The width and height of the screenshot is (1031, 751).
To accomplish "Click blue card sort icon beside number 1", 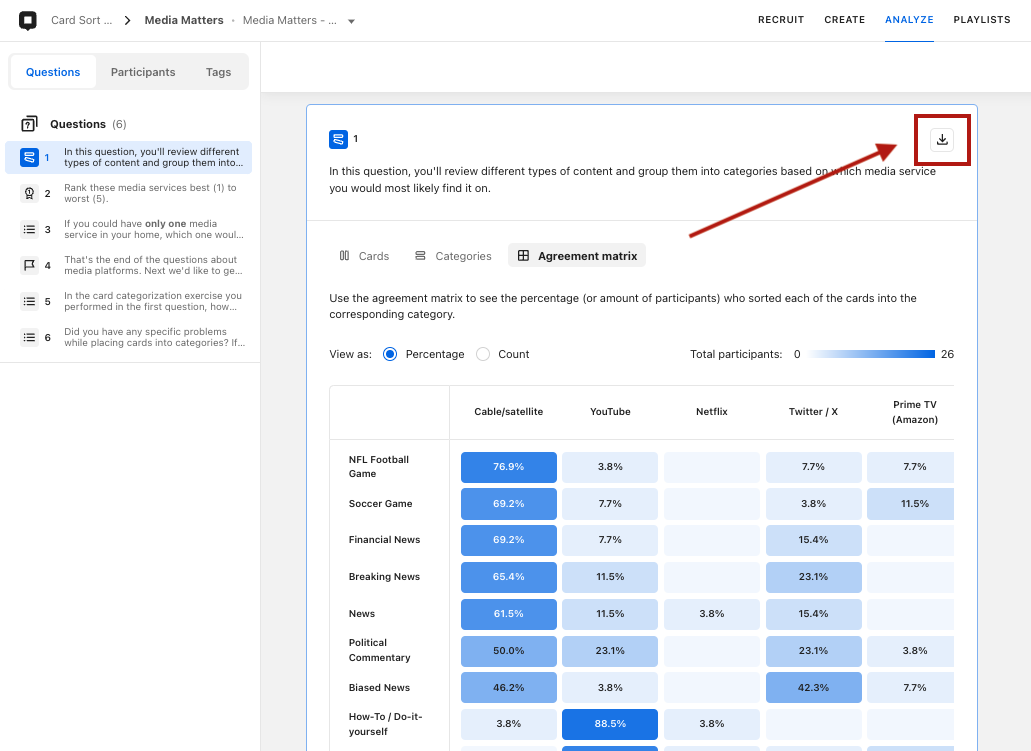I will 338,139.
